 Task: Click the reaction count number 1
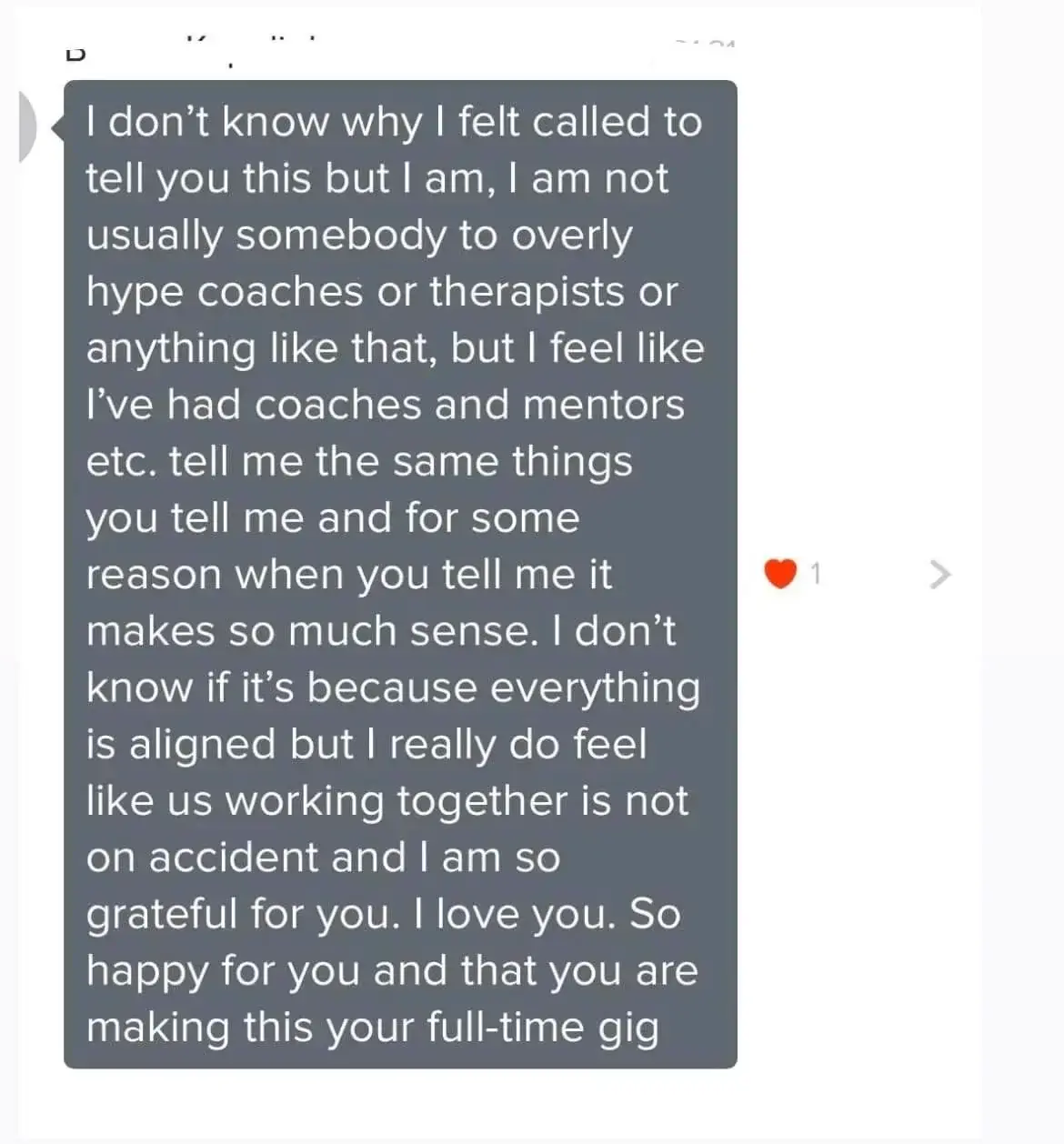816,574
